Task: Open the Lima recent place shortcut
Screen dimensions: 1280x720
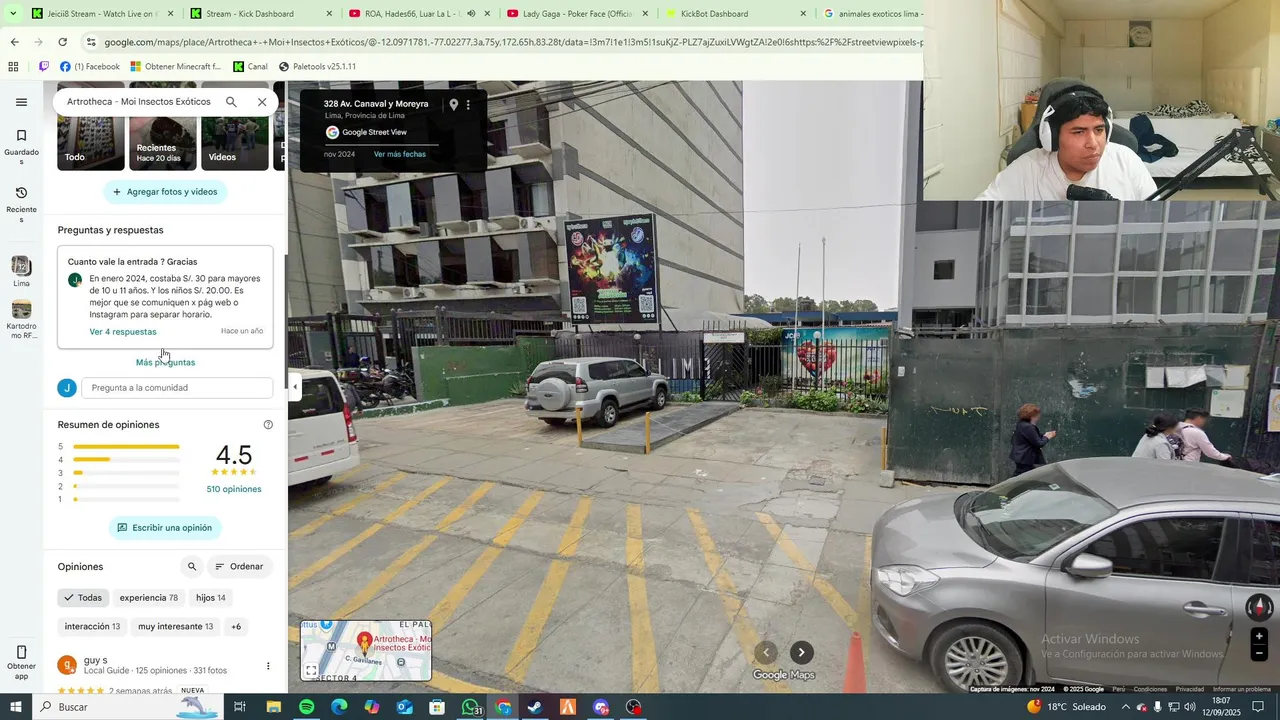Action: pos(21,272)
